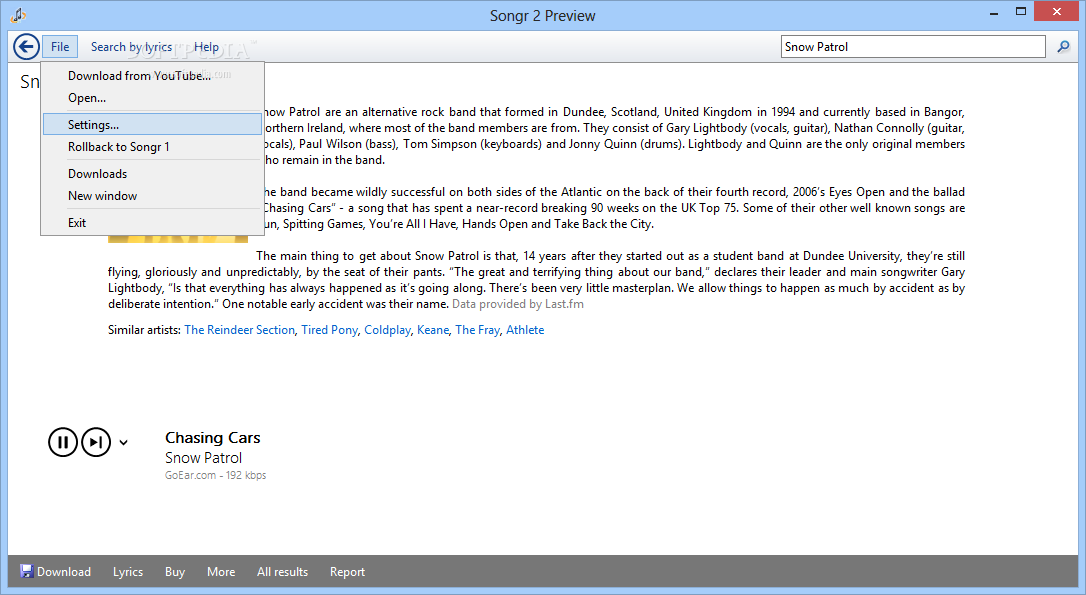Open the Help menu
1086x595 pixels.
[x=206, y=47]
